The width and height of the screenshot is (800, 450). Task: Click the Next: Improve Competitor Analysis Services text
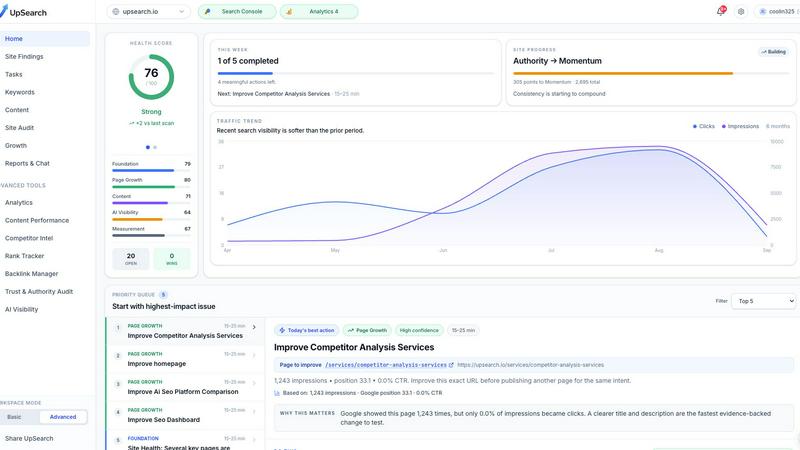click(273, 94)
